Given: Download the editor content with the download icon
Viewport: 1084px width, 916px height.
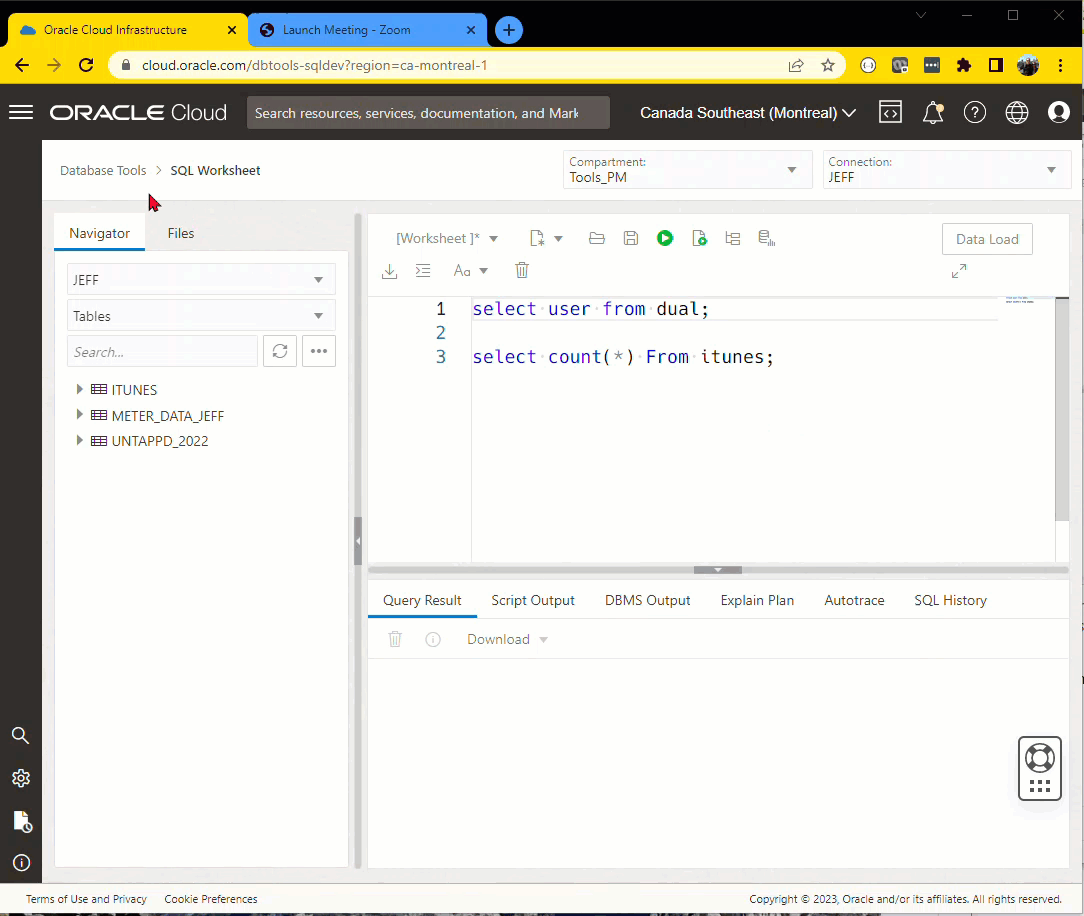Looking at the screenshot, I should 389,271.
